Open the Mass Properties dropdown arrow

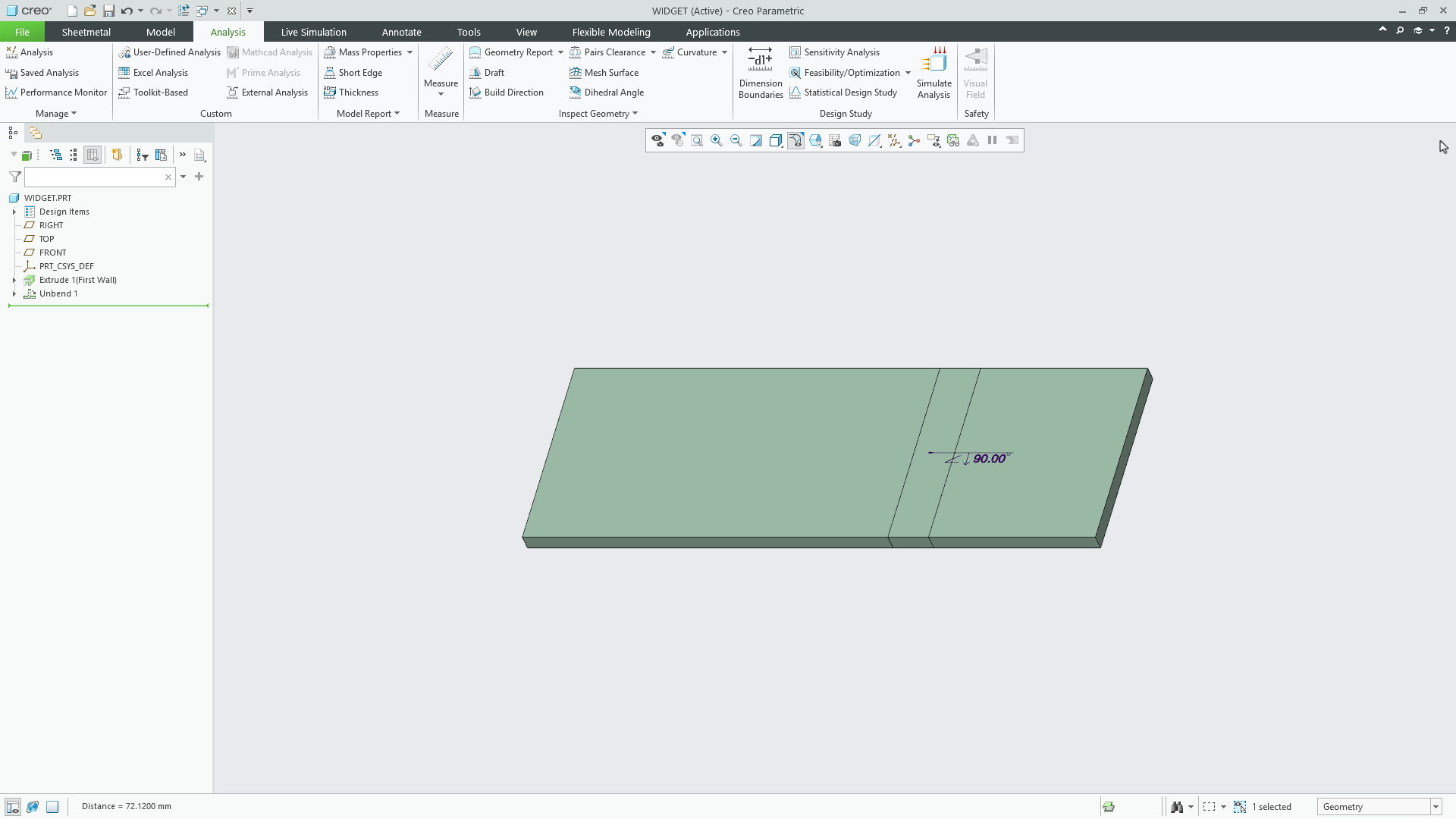tap(409, 52)
